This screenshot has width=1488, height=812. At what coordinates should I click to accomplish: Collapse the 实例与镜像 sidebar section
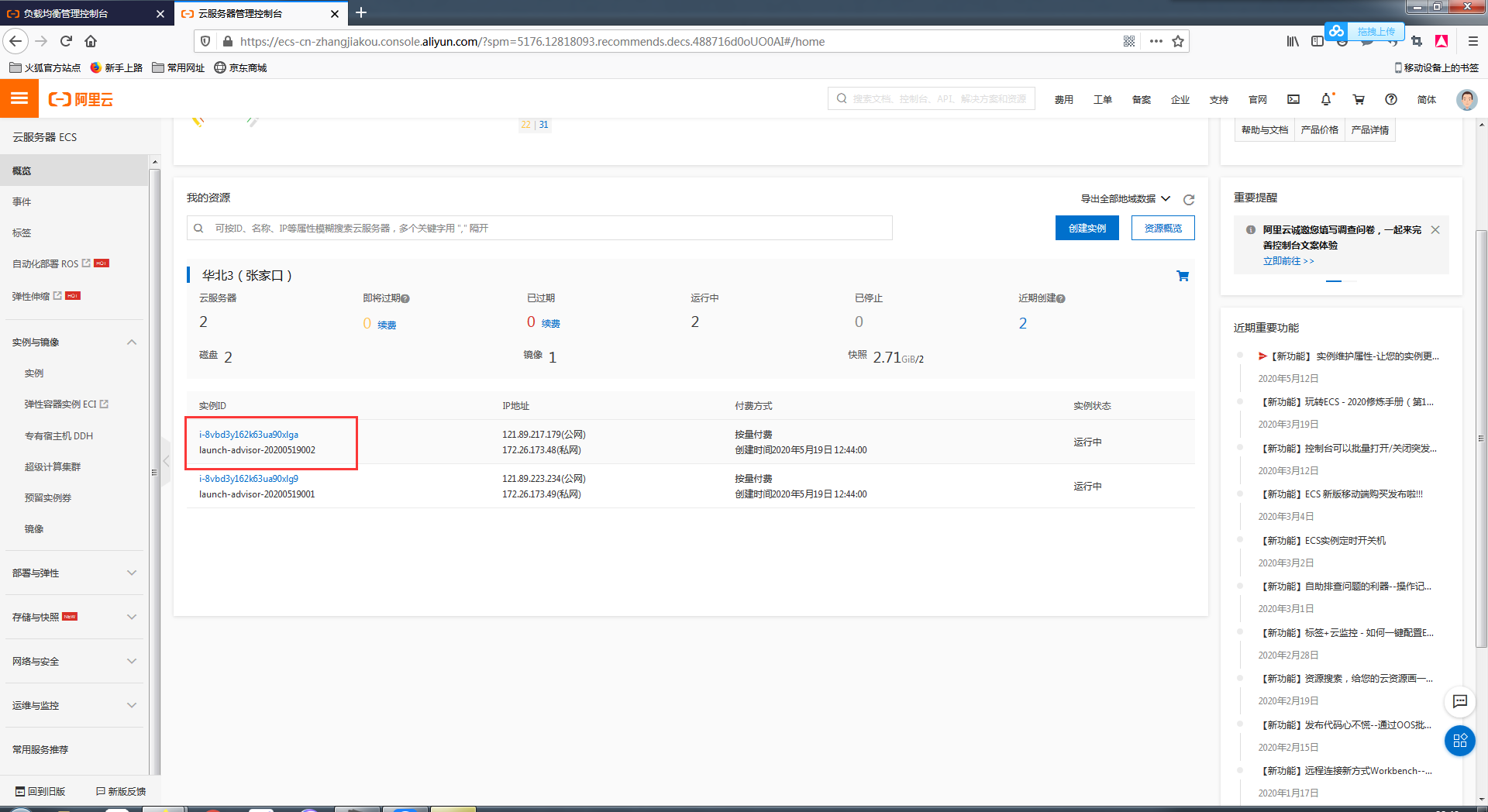tap(132, 342)
